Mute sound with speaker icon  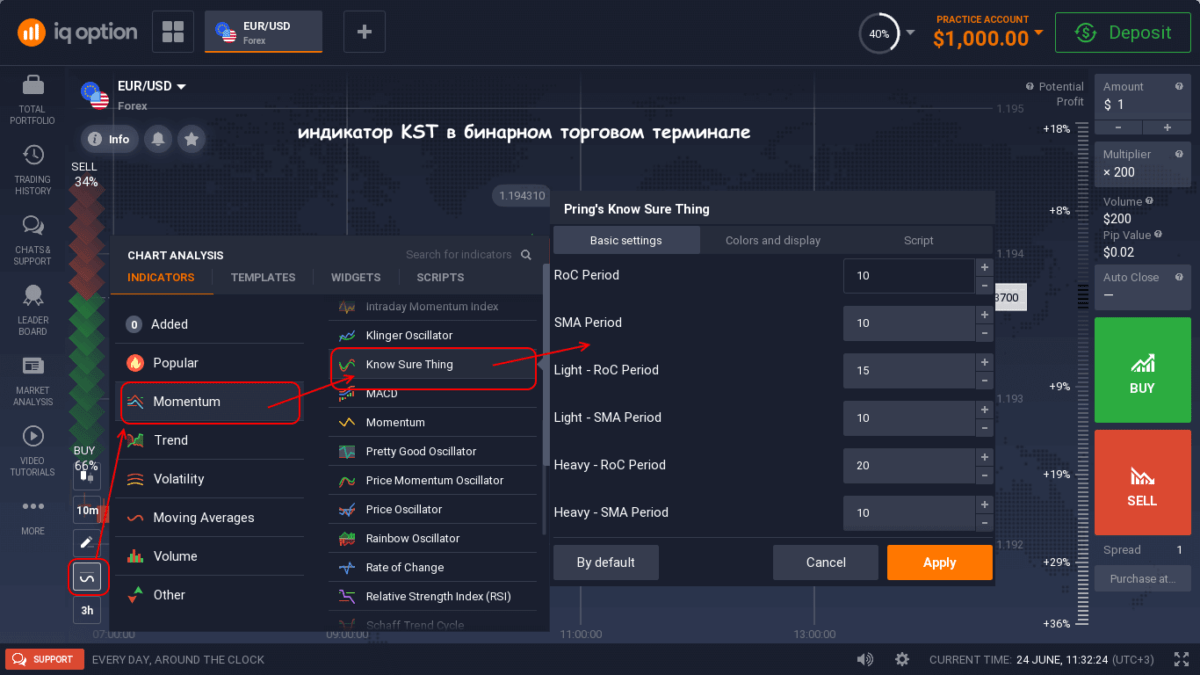coord(865,659)
